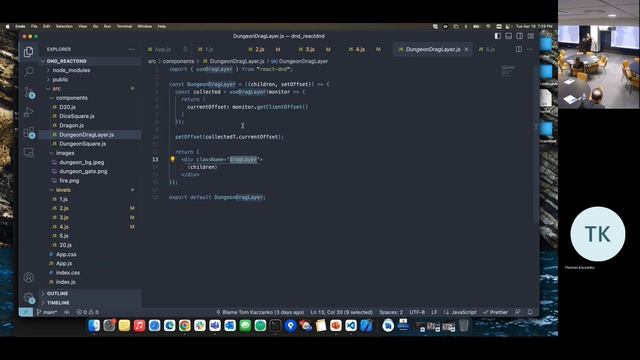Expand the OUTLINE section
The height and width of the screenshot is (360, 640).
91,293
